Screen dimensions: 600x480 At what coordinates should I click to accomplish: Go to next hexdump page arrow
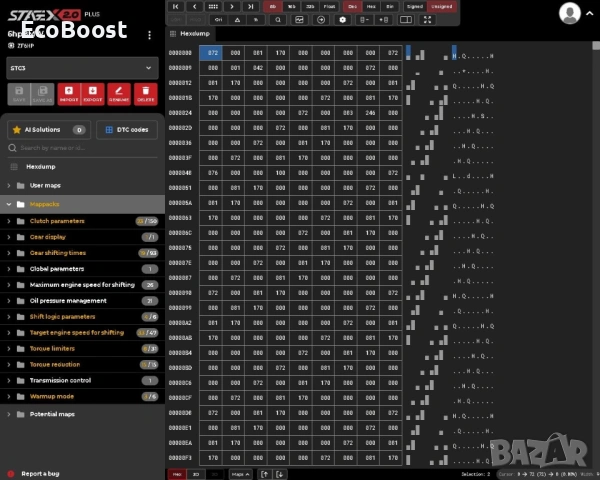tap(232, 7)
